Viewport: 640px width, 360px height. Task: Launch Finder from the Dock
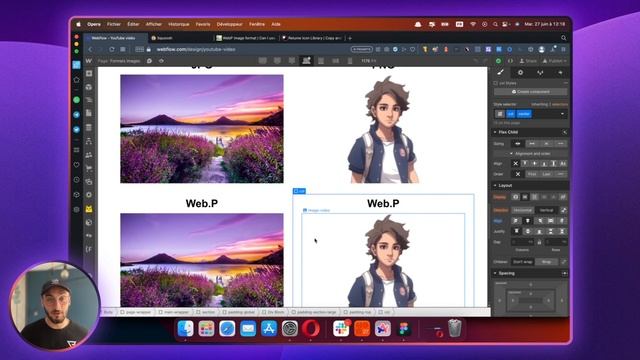(185, 329)
